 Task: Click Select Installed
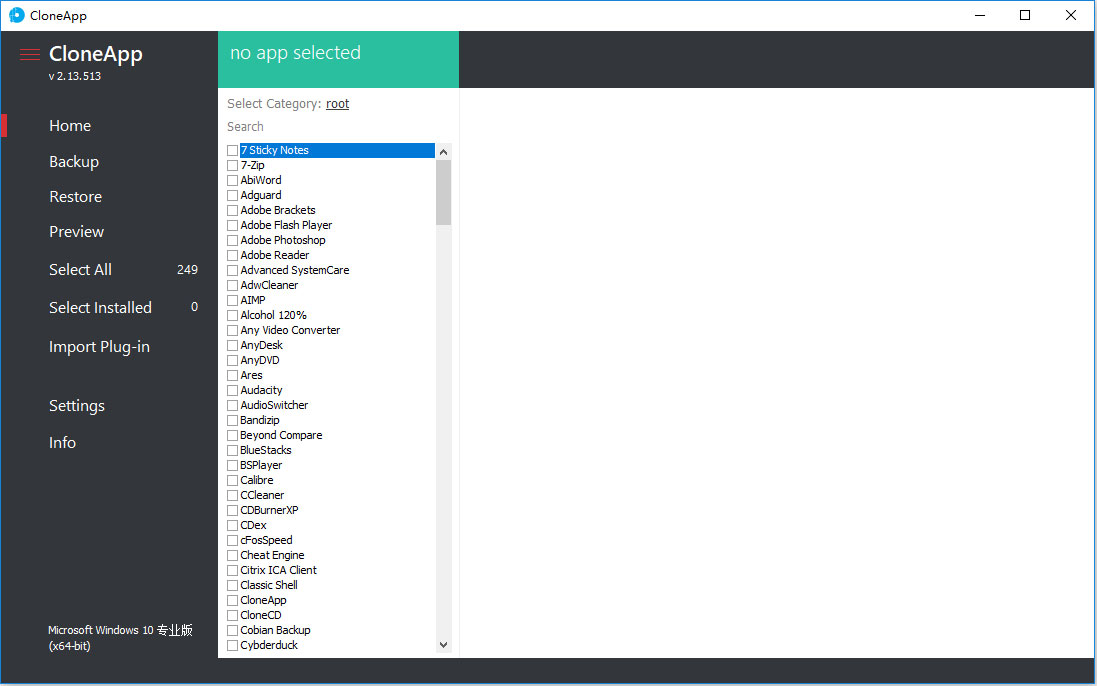[100, 307]
